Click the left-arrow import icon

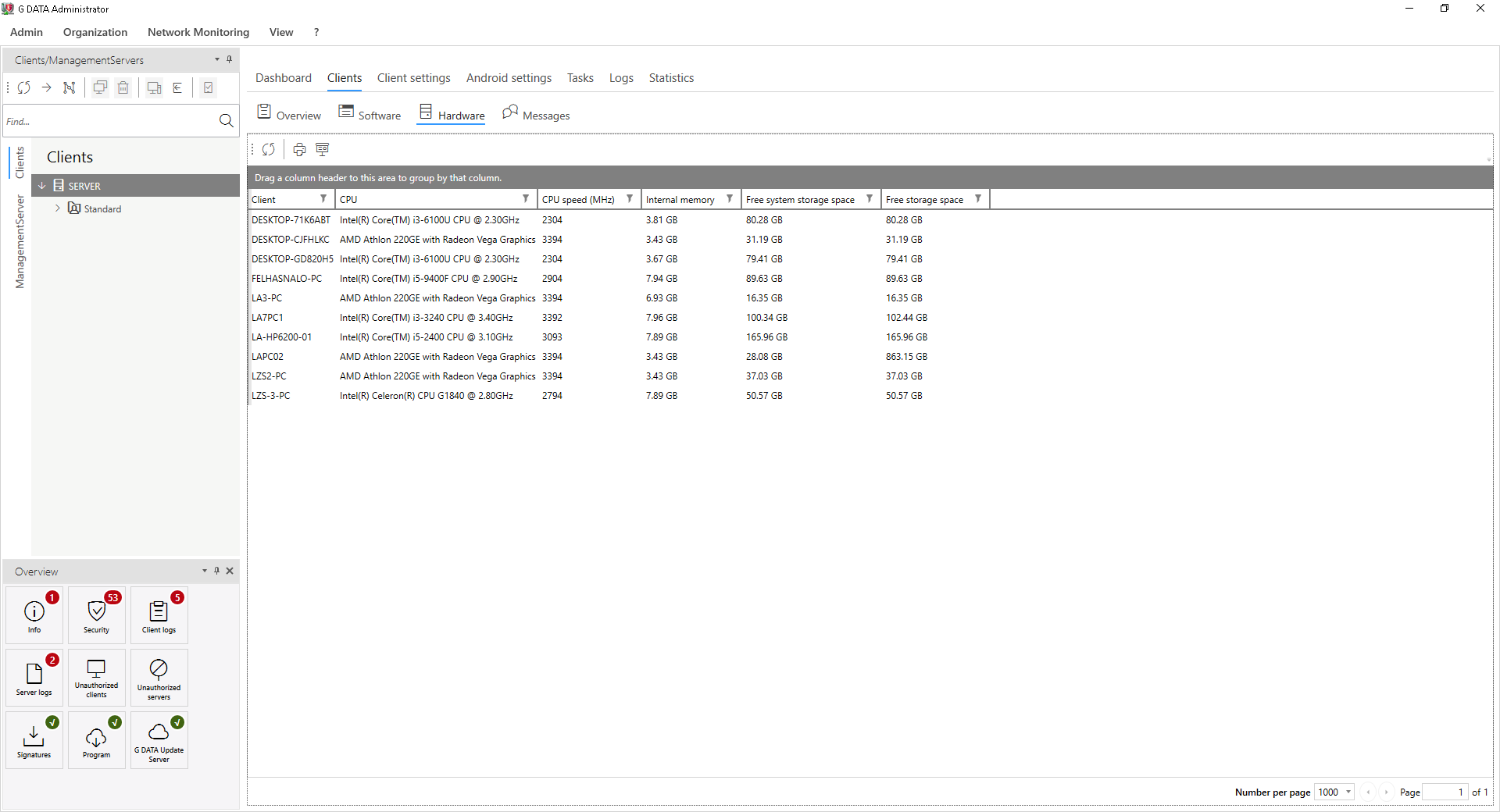coord(177,87)
